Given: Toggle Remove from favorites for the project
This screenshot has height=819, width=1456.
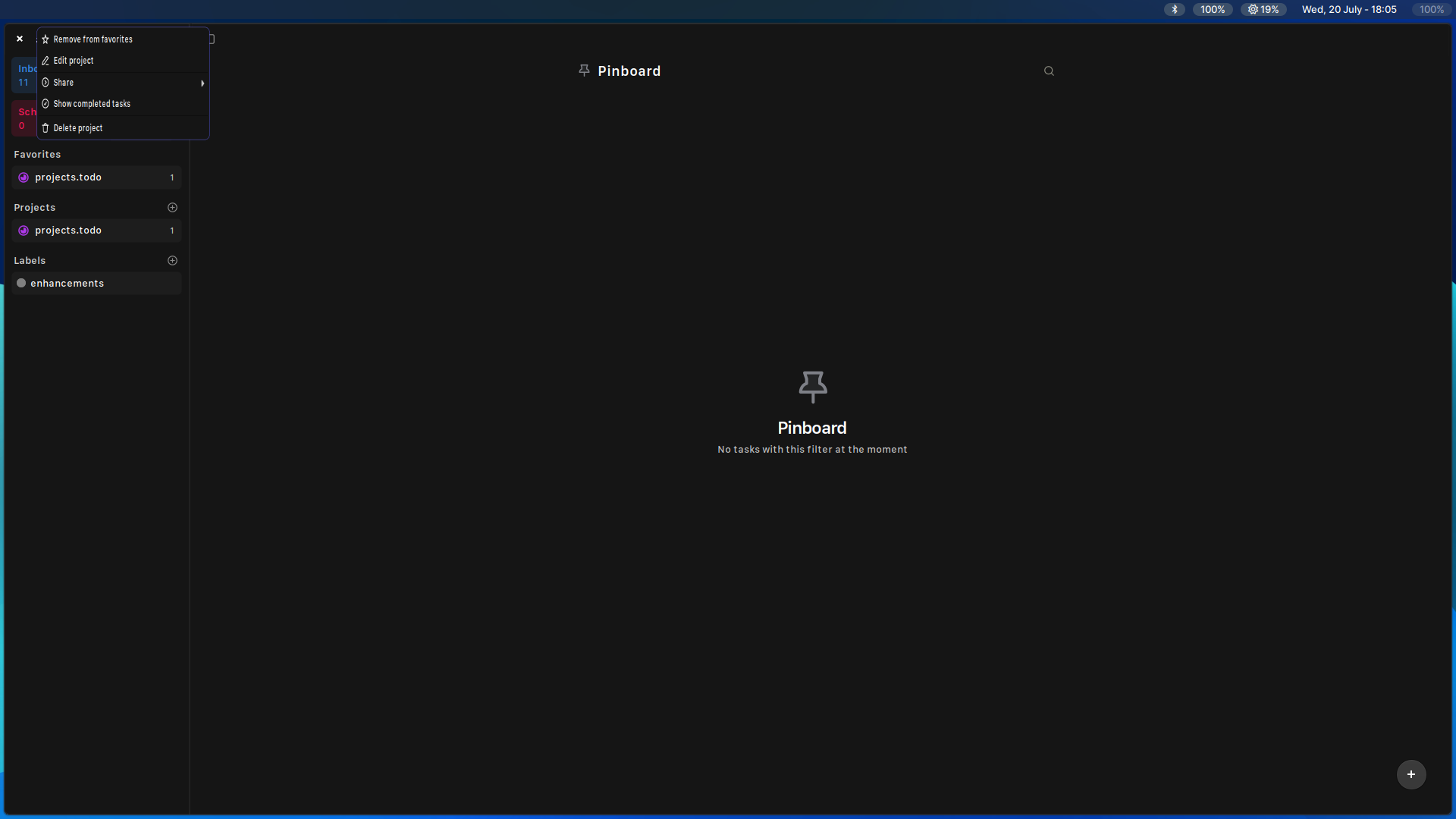Looking at the screenshot, I should click(93, 39).
